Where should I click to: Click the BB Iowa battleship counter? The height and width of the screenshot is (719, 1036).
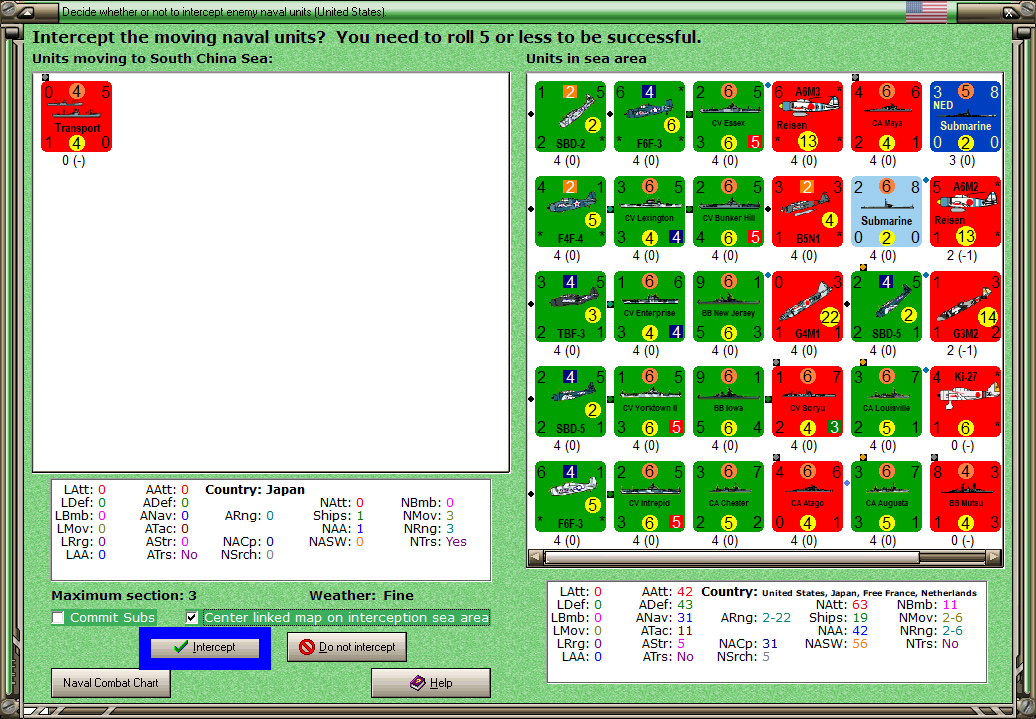coord(728,402)
